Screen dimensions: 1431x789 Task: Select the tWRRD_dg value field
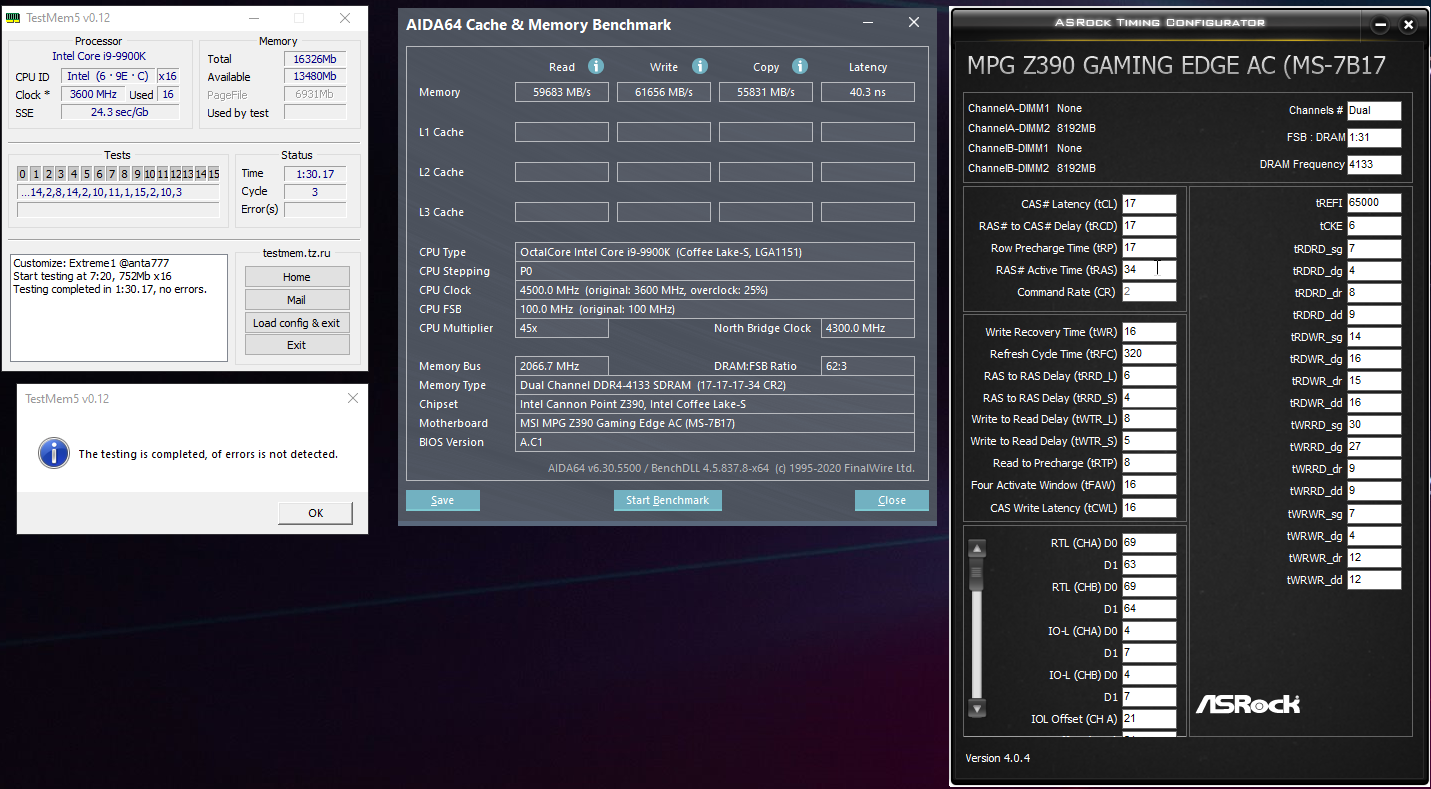coord(1374,447)
